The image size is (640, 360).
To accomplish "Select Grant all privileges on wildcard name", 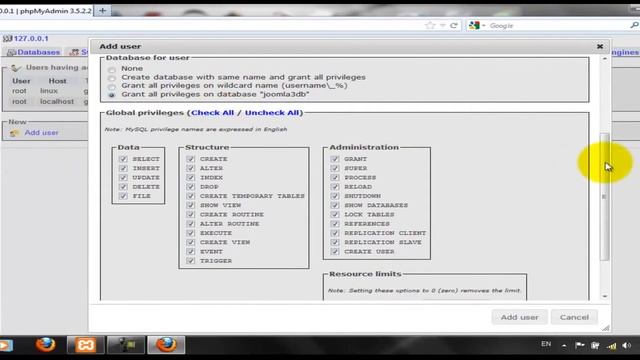I will tap(111, 87).
